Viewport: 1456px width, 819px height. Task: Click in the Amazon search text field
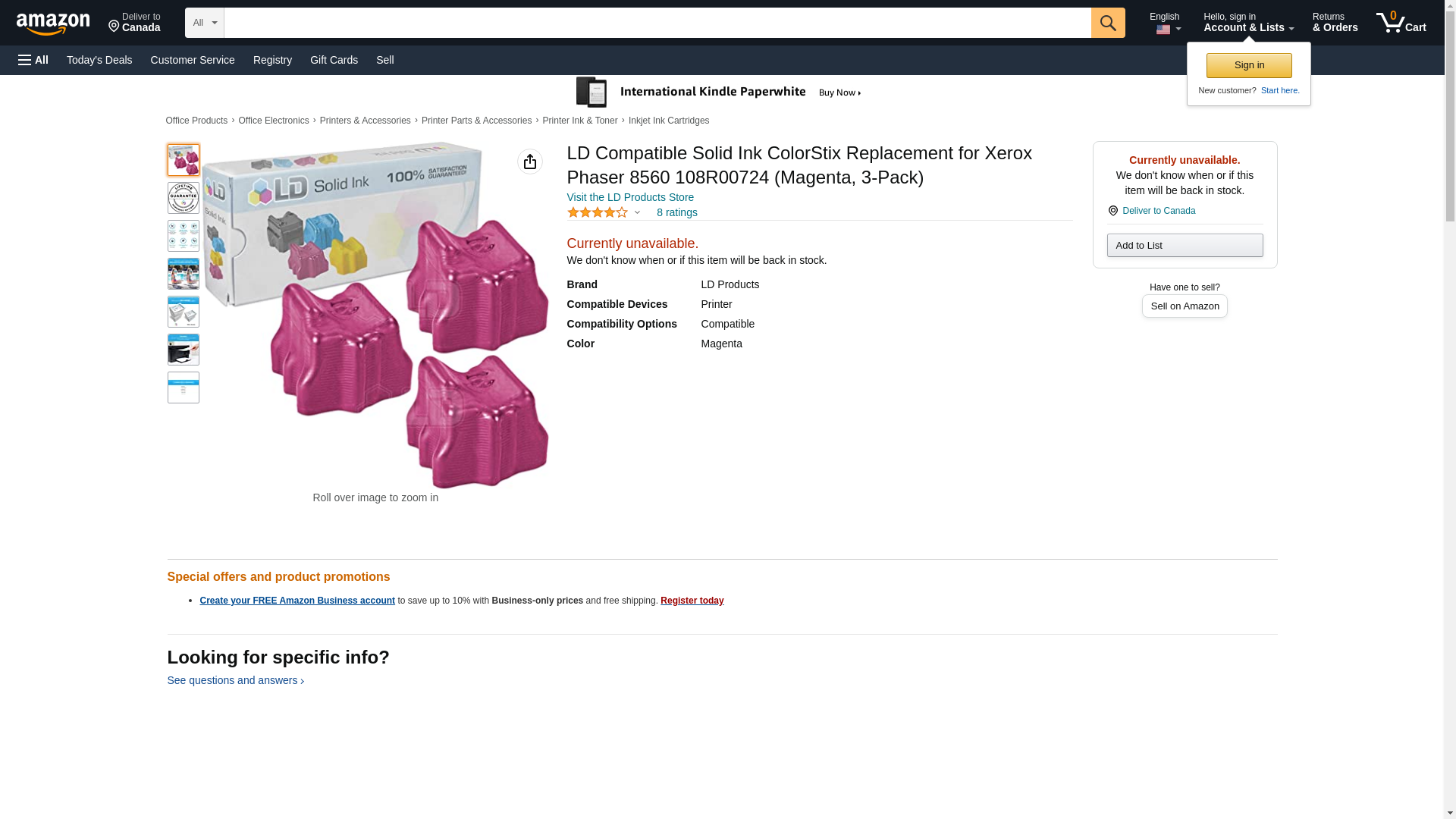[x=657, y=23]
